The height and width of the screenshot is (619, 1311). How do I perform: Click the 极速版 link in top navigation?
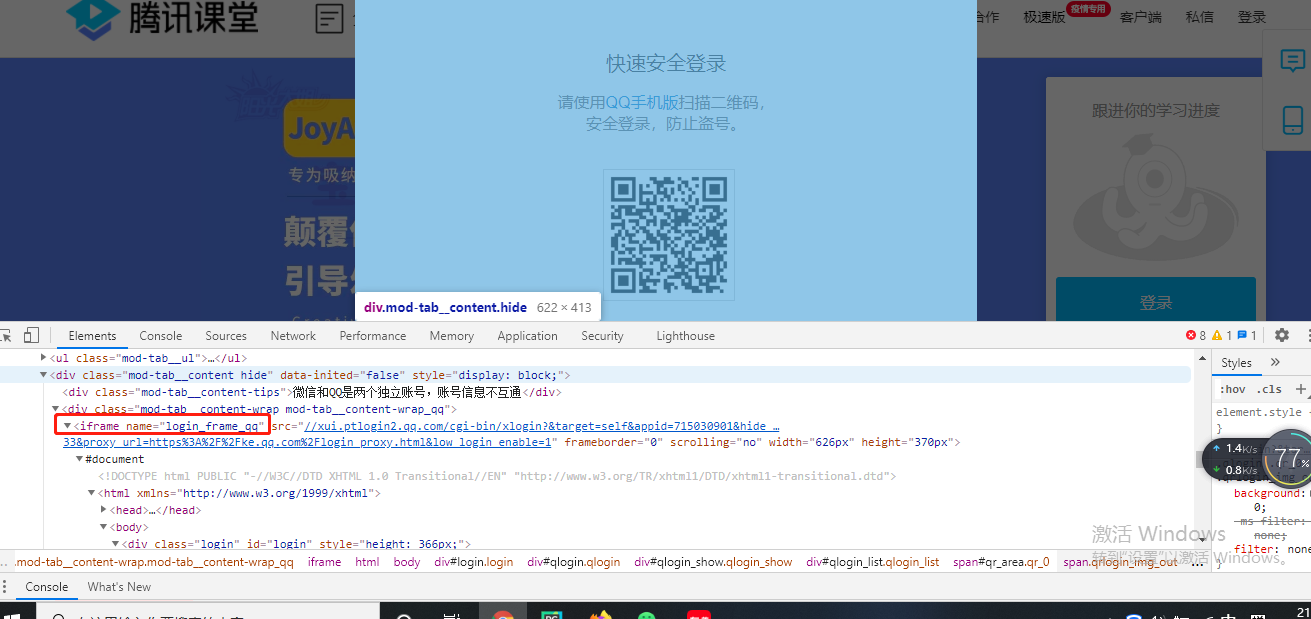pos(1044,17)
